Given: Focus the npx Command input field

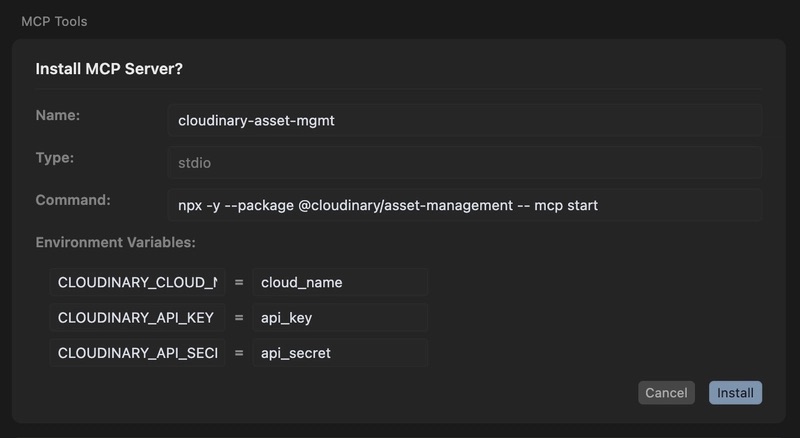Looking at the screenshot, I should (465, 205).
